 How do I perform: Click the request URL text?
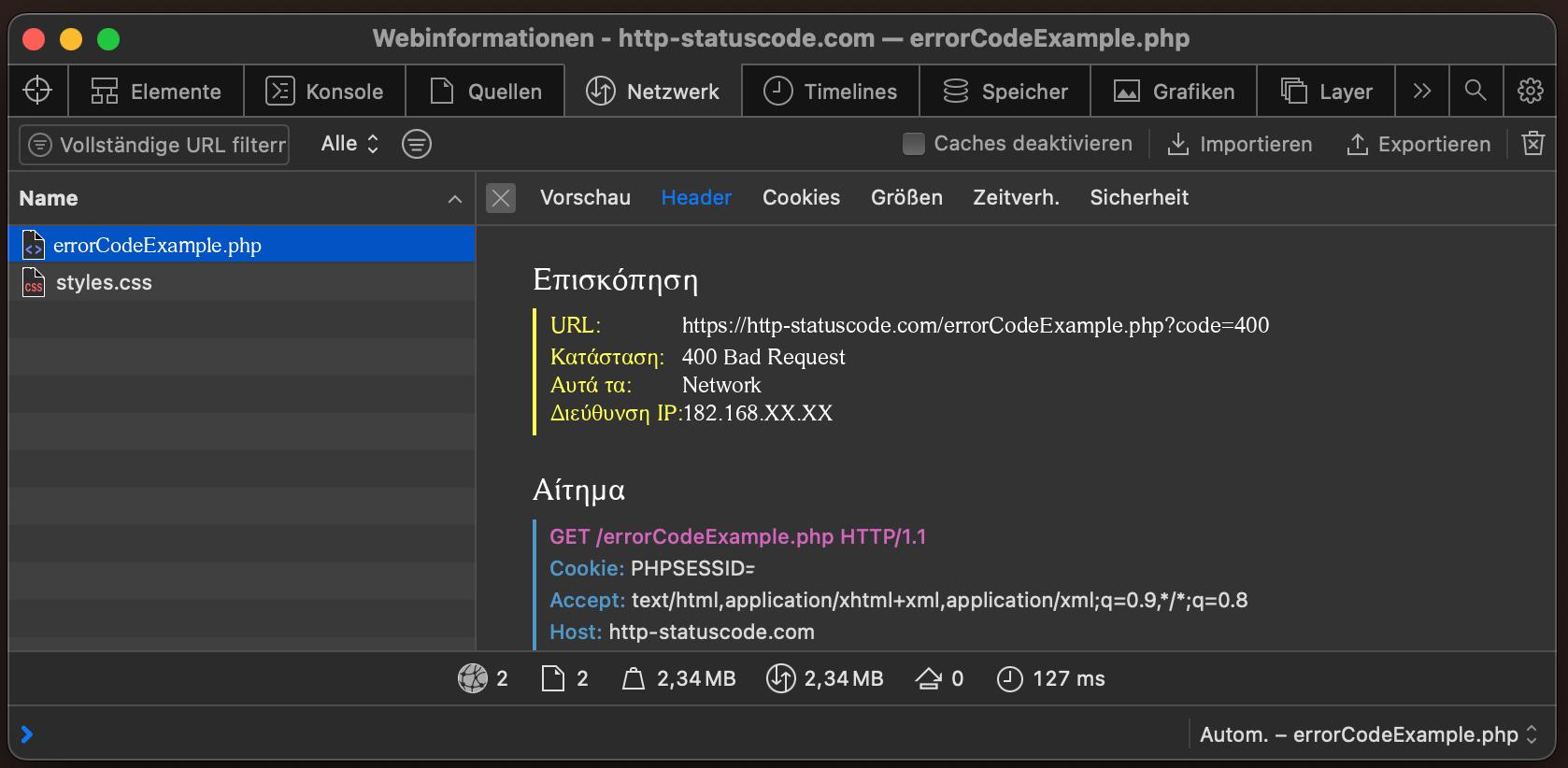(x=976, y=325)
